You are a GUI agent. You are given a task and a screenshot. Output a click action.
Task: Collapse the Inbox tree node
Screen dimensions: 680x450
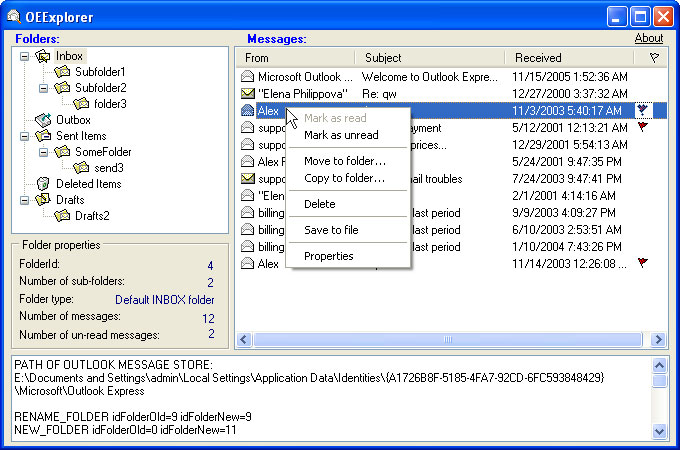click(x=25, y=56)
